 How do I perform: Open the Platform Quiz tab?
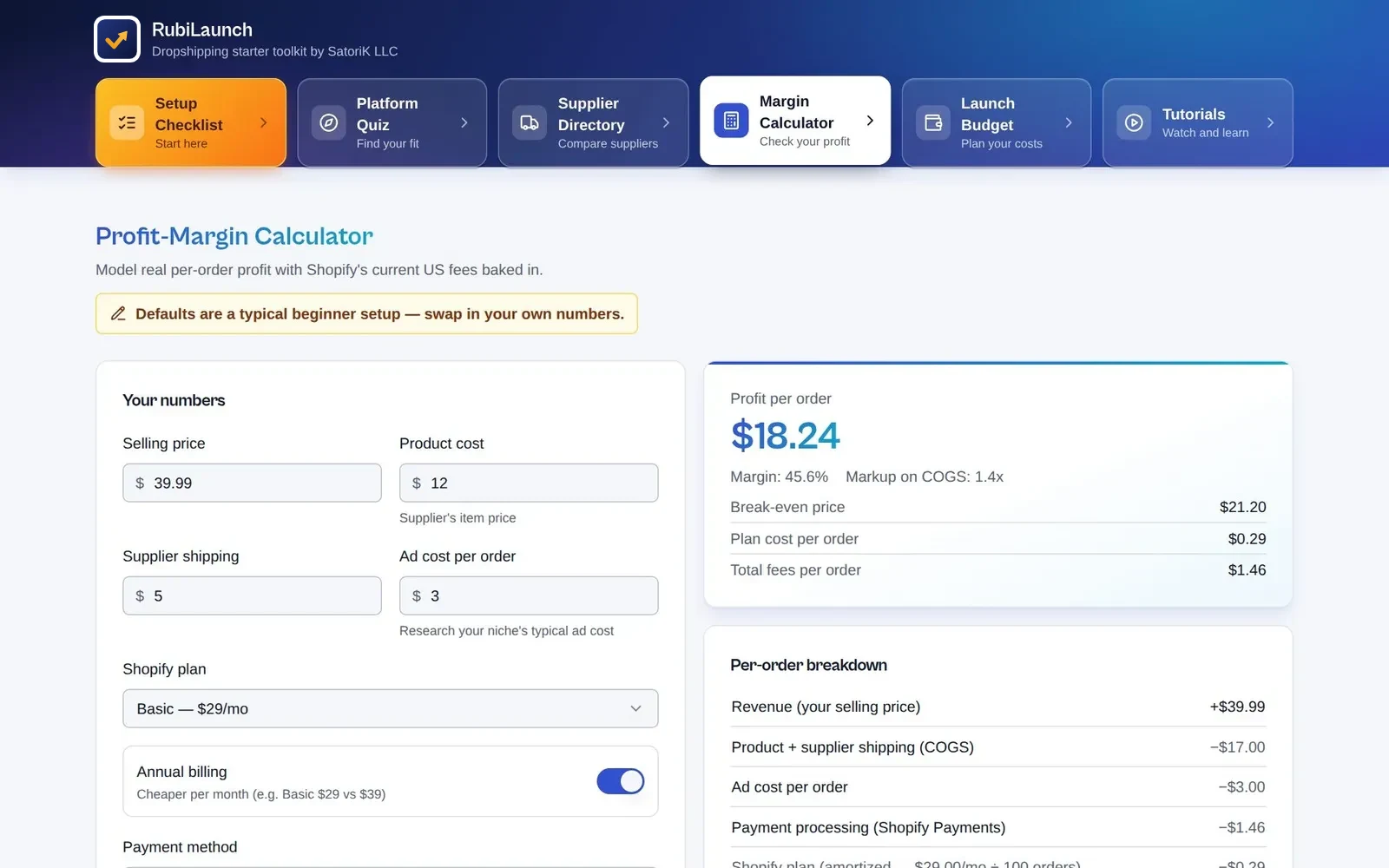click(x=392, y=122)
